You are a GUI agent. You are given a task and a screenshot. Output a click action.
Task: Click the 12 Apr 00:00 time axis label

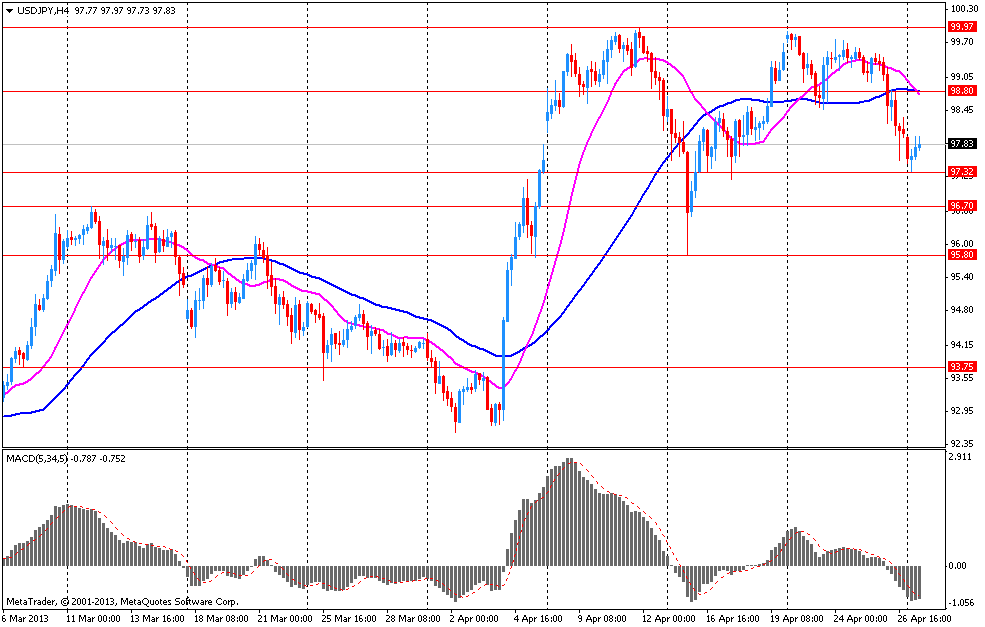click(669, 619)
